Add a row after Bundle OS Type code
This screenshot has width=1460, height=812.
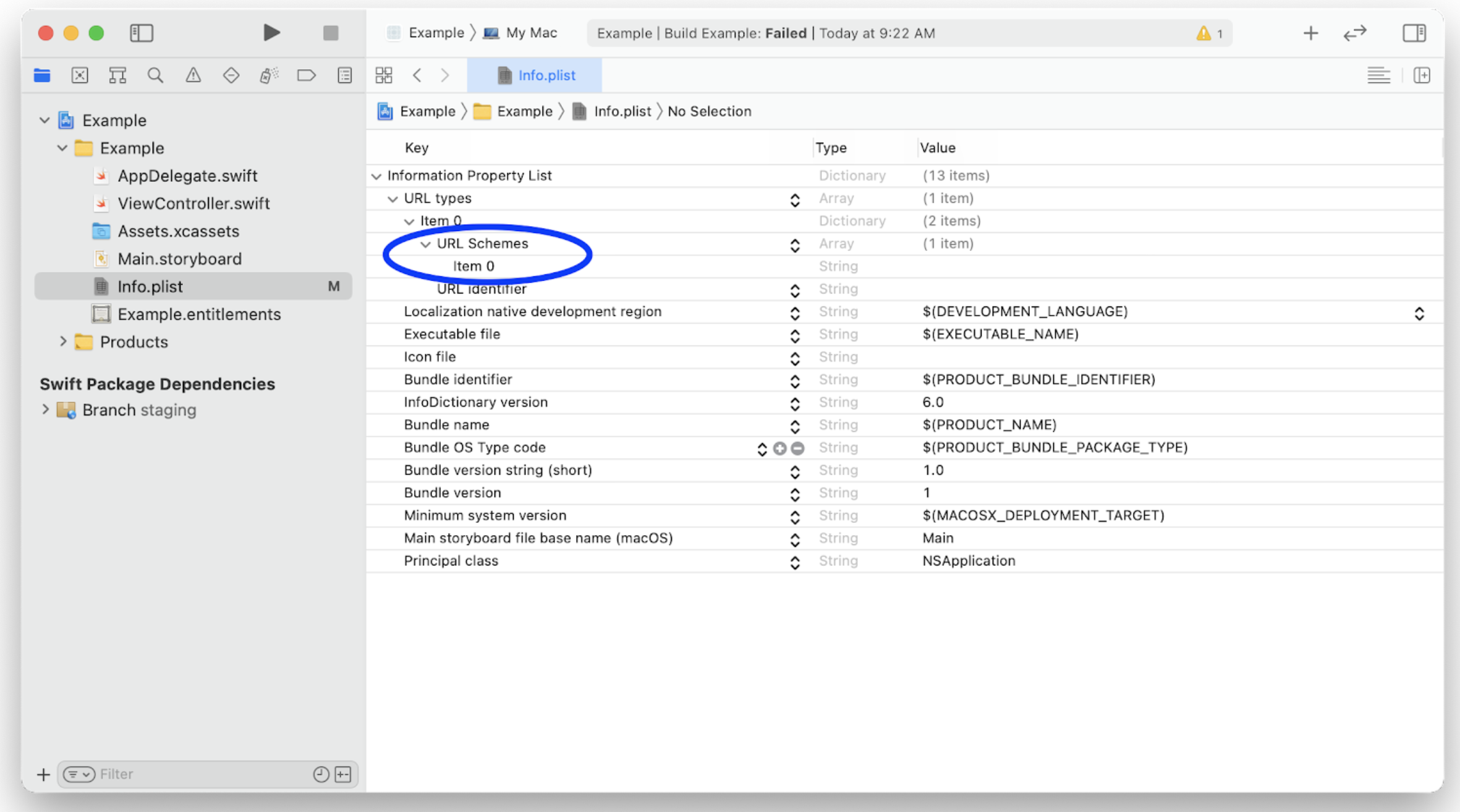coord(779,449)
